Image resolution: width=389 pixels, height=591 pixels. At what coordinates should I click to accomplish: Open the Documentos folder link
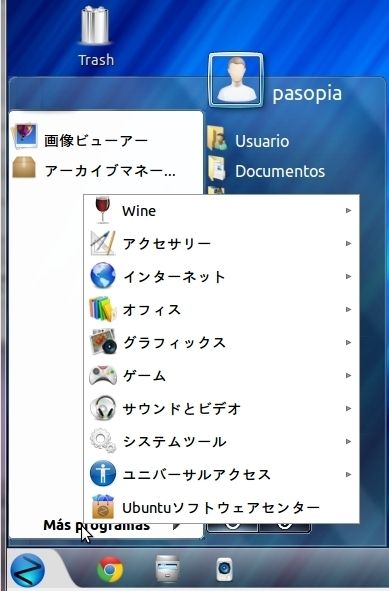click(x=280, y=171)
